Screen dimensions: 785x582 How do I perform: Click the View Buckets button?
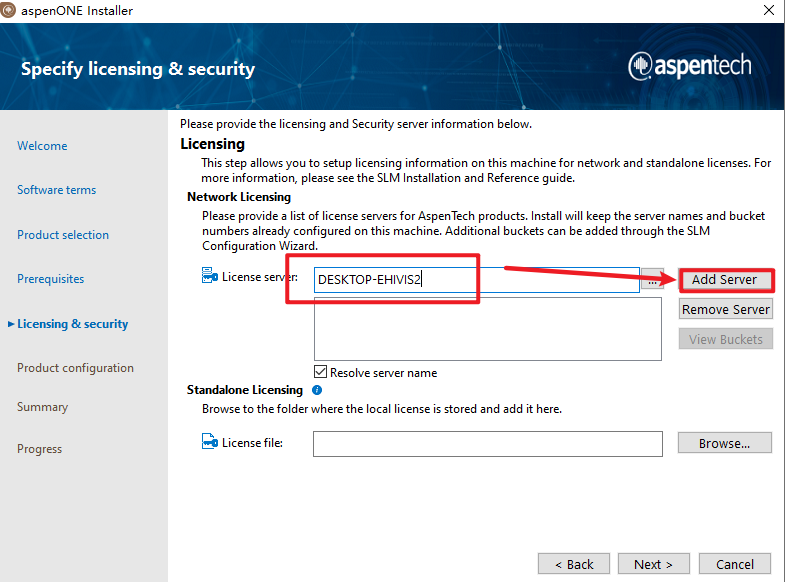(725, 339)
